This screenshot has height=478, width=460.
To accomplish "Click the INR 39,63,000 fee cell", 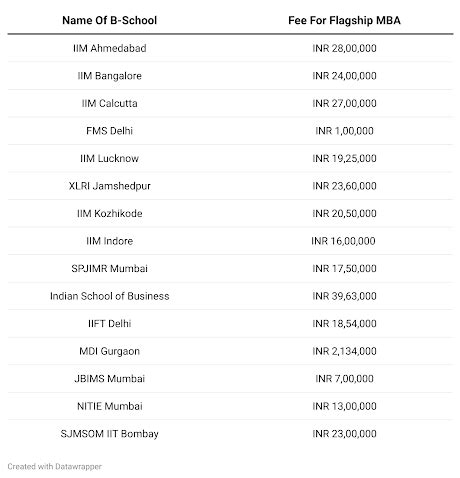I will (x=344, y=296).
